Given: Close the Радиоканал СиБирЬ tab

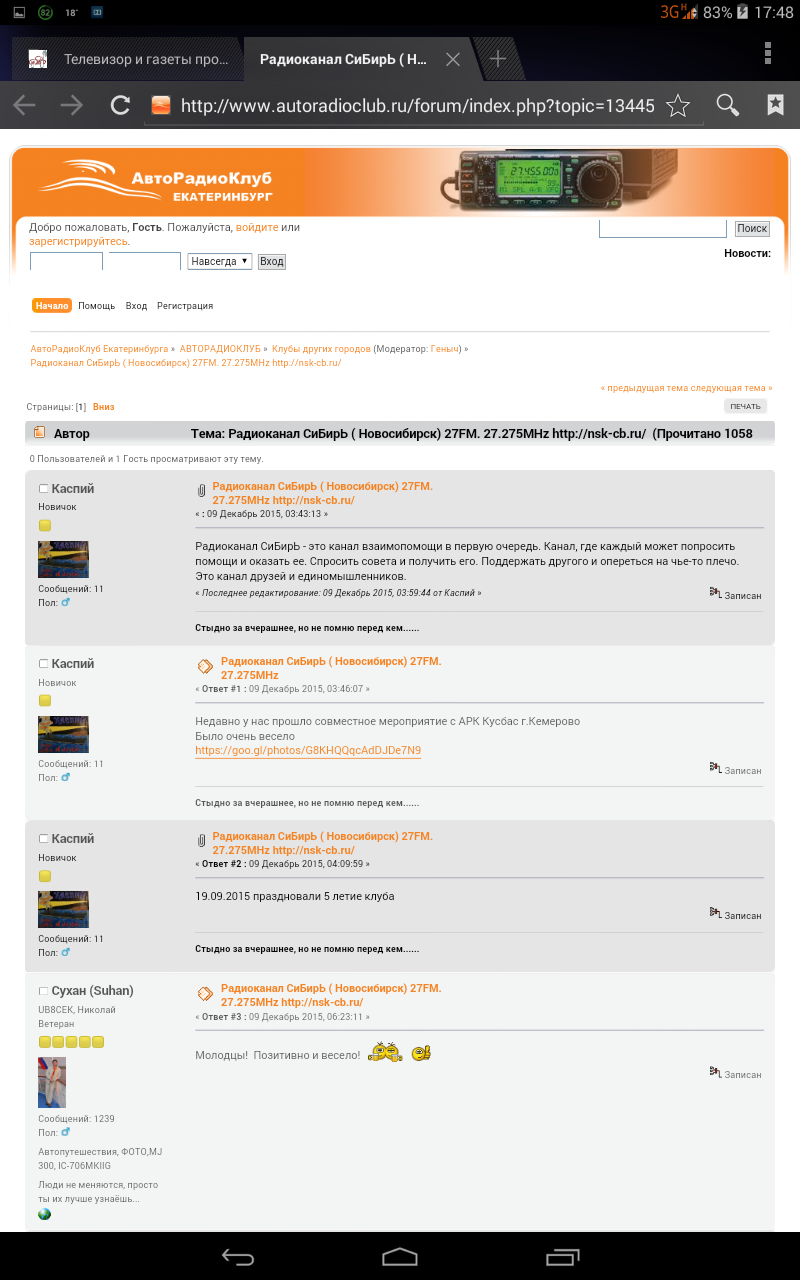Looking at the screenshot, I should [452, 59].
